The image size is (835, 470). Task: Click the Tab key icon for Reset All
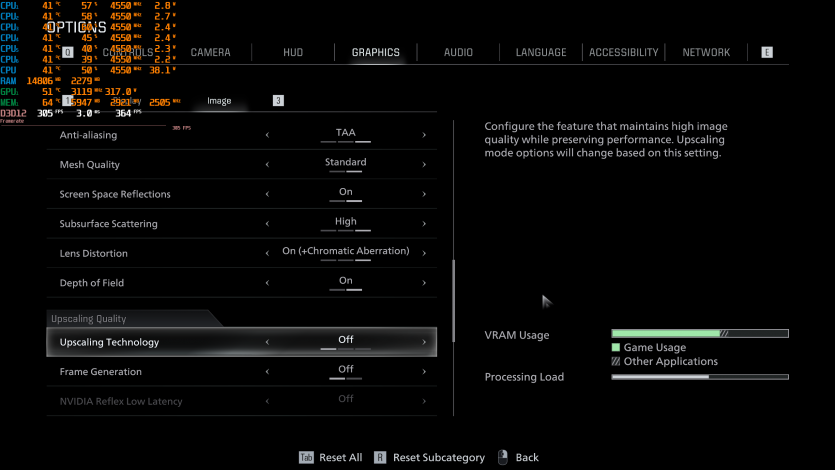pyautogui.click(x=306, y=457)
